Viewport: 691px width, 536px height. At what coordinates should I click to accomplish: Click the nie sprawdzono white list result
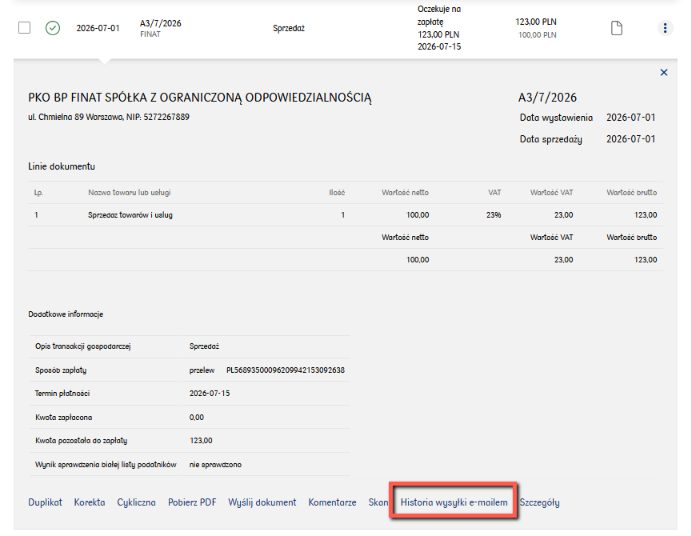(x=215, y=465)
